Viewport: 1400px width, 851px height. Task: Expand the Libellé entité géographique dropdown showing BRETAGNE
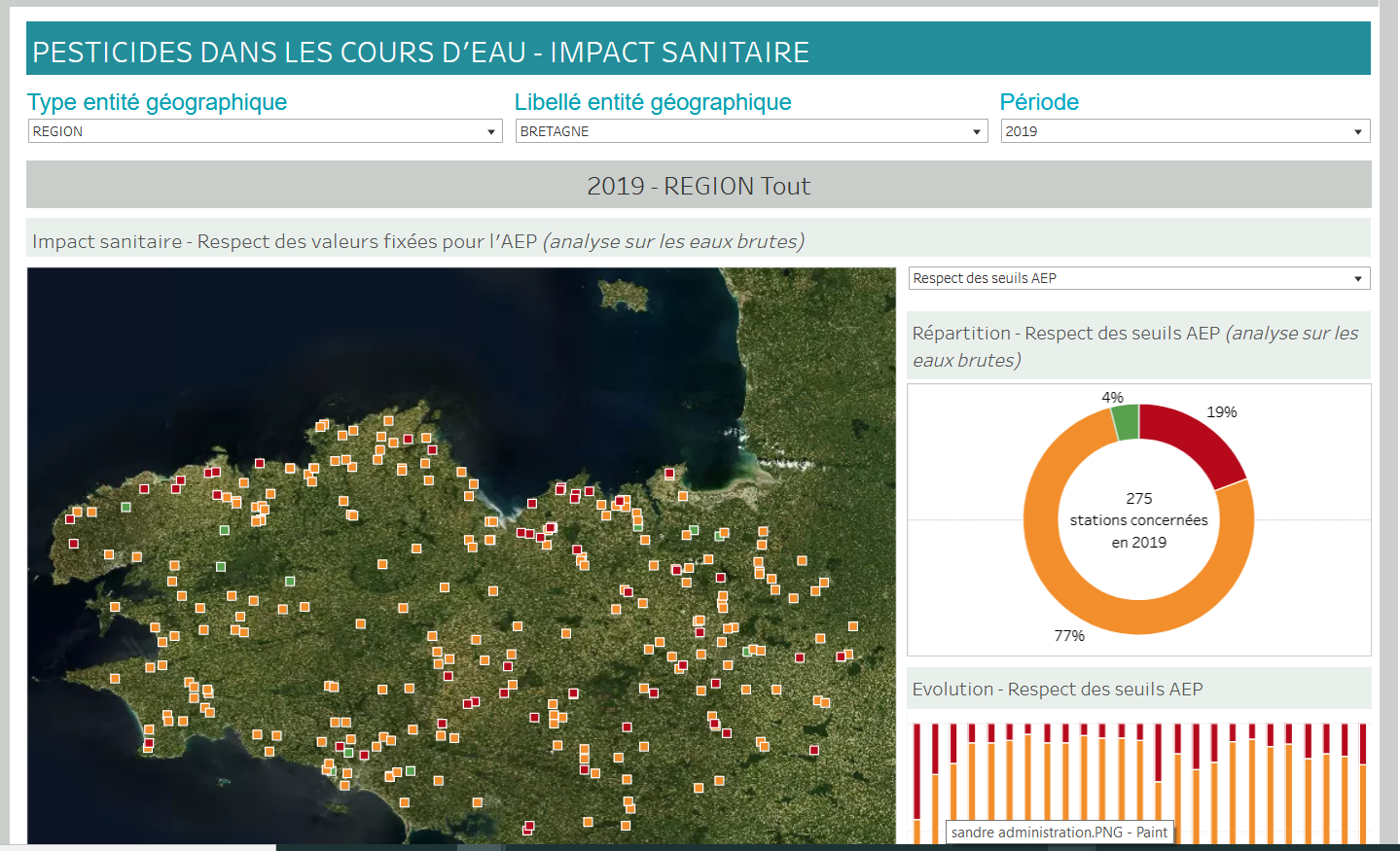click(751, 131)
